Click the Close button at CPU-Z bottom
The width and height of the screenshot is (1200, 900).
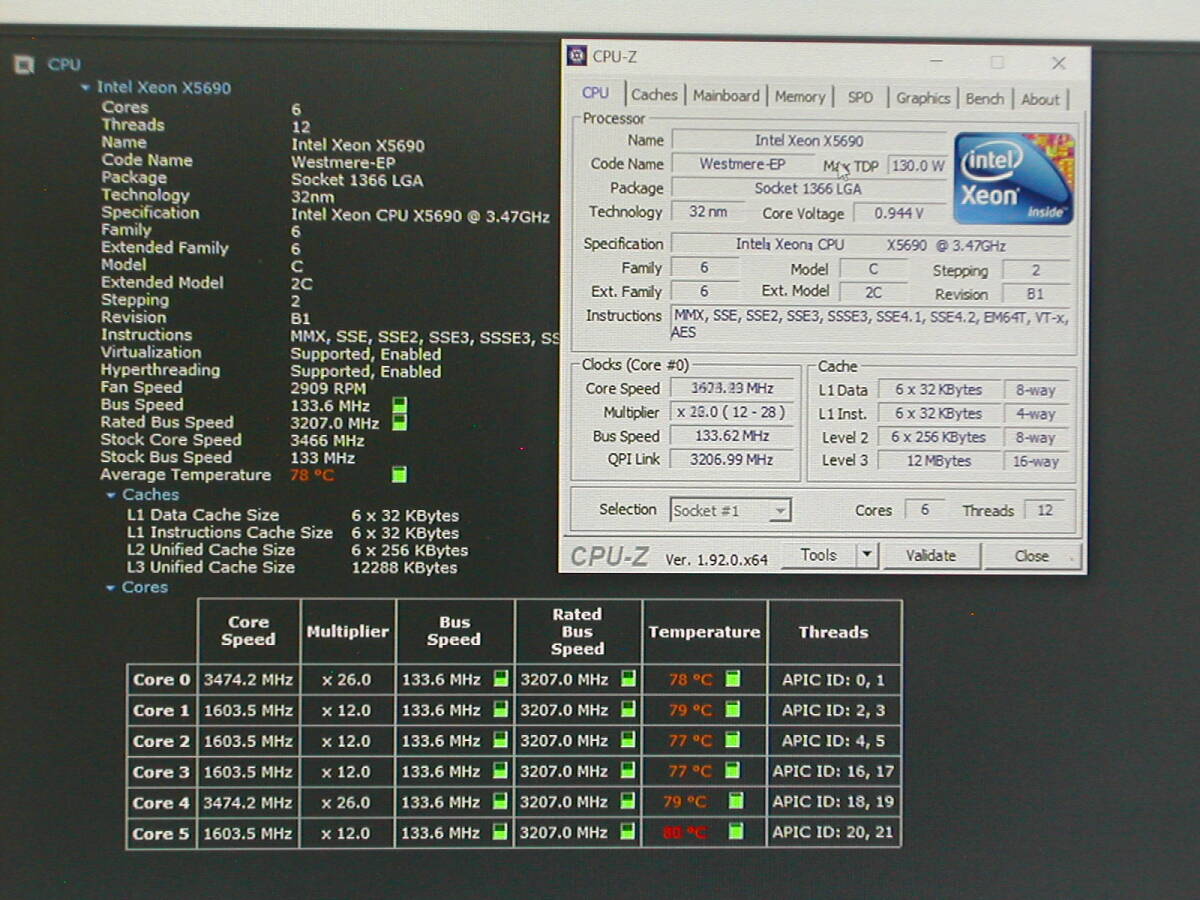1032,557
